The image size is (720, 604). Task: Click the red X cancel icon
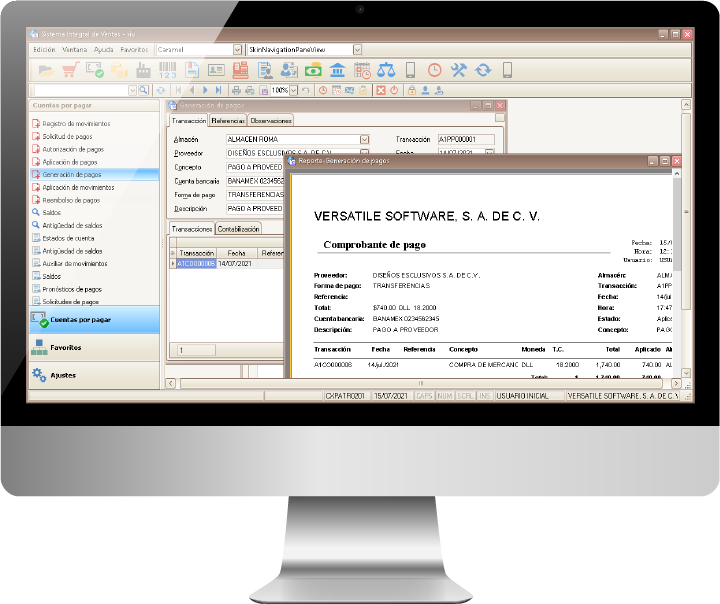coord(381,90)
